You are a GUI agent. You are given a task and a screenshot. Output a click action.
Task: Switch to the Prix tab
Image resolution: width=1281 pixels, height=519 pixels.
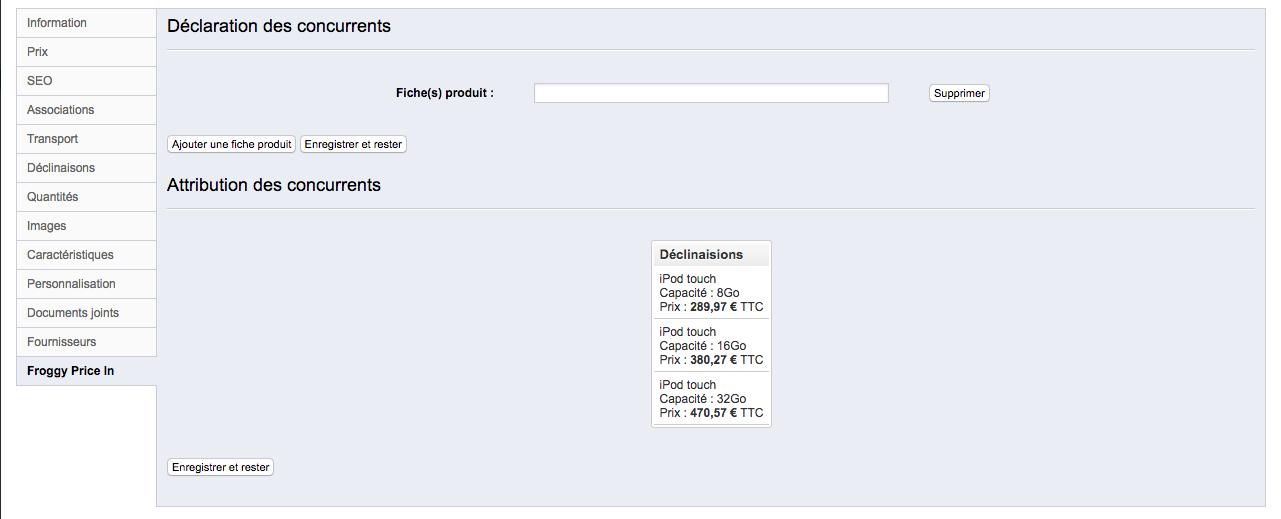point(87,52)
